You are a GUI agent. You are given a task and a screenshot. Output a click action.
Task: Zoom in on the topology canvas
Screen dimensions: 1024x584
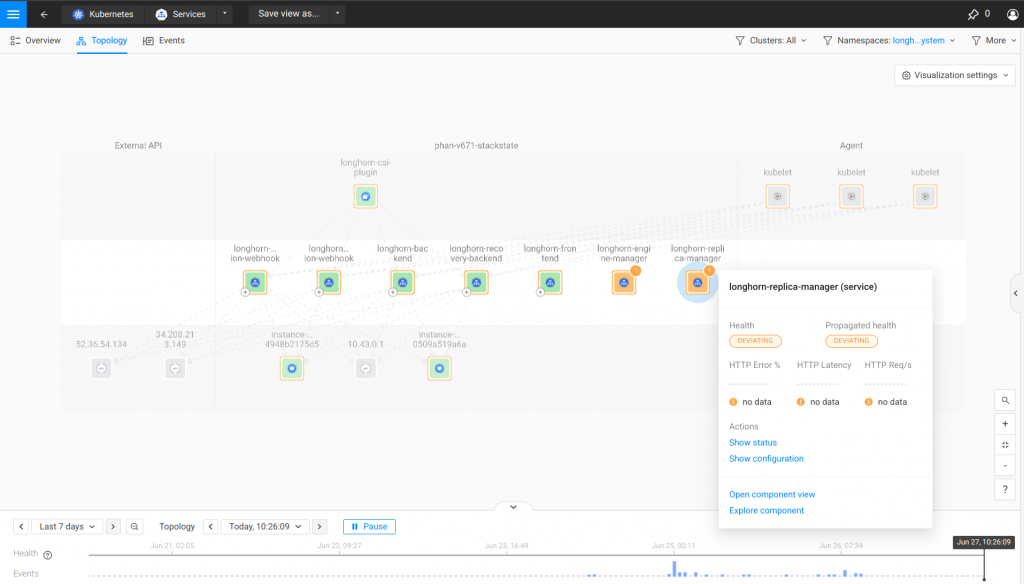click(x=1005, y=423)
